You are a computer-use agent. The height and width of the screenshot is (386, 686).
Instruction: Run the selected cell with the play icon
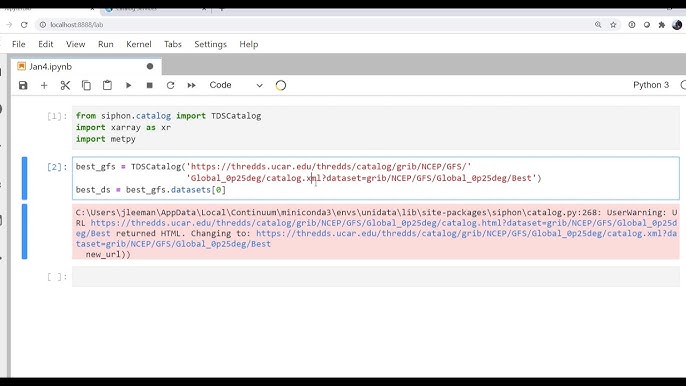128,85
